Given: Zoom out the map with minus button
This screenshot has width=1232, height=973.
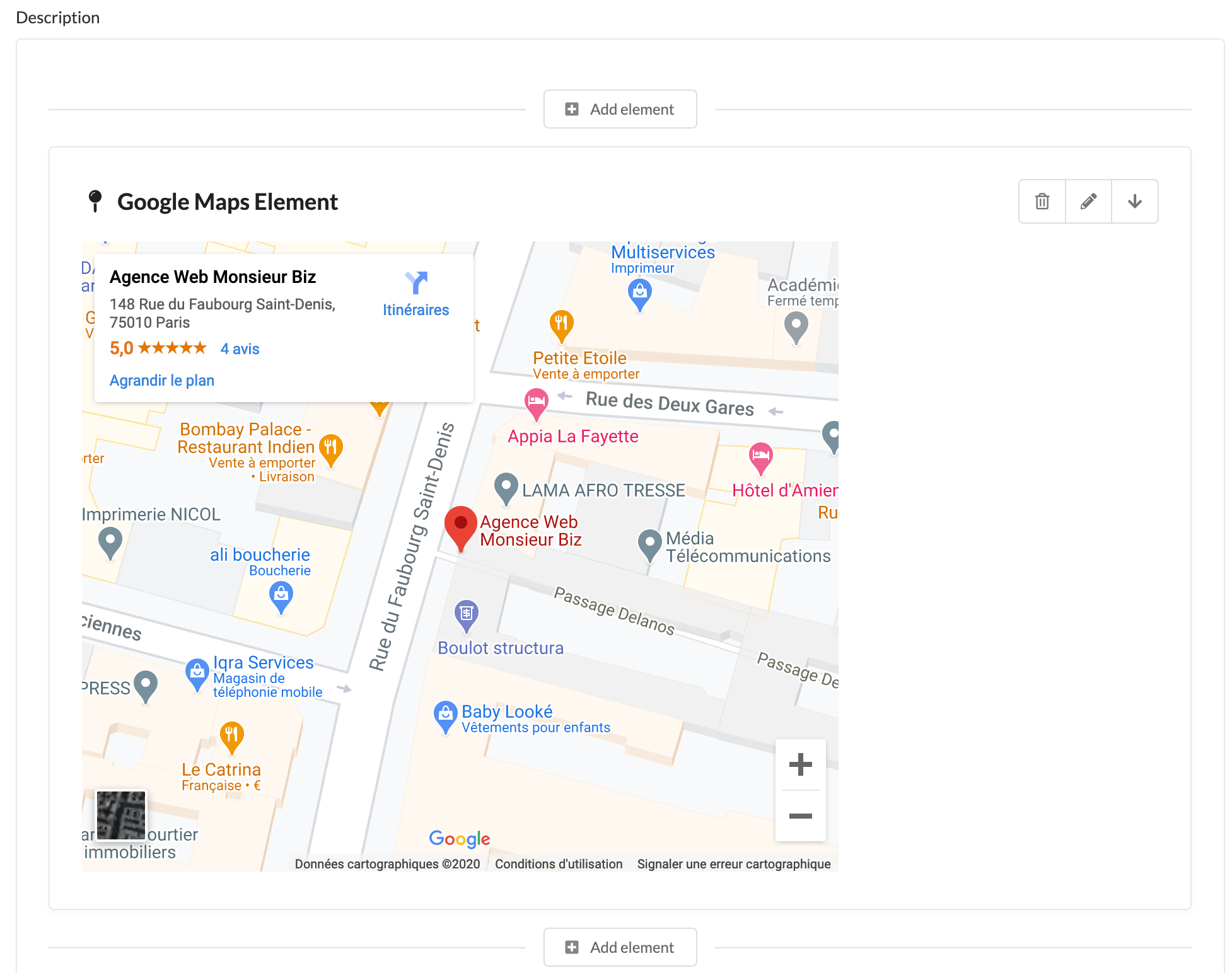Looking at the screenshot, I should click(x=800, y=816).
